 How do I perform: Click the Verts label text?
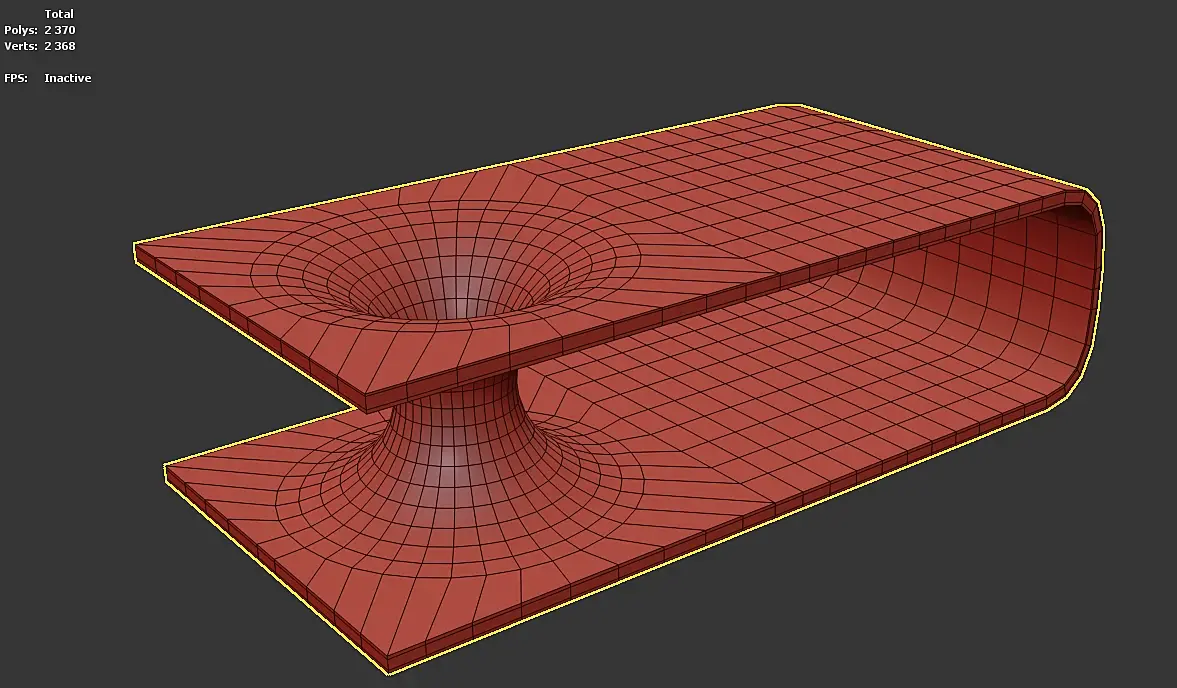click(x=20, y=46)
